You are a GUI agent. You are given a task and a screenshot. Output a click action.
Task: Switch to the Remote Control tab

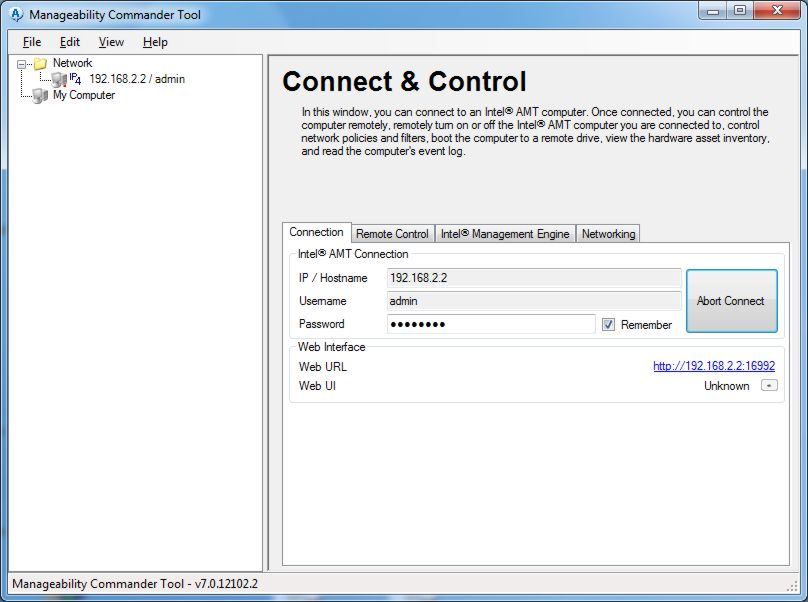[392, 233]
